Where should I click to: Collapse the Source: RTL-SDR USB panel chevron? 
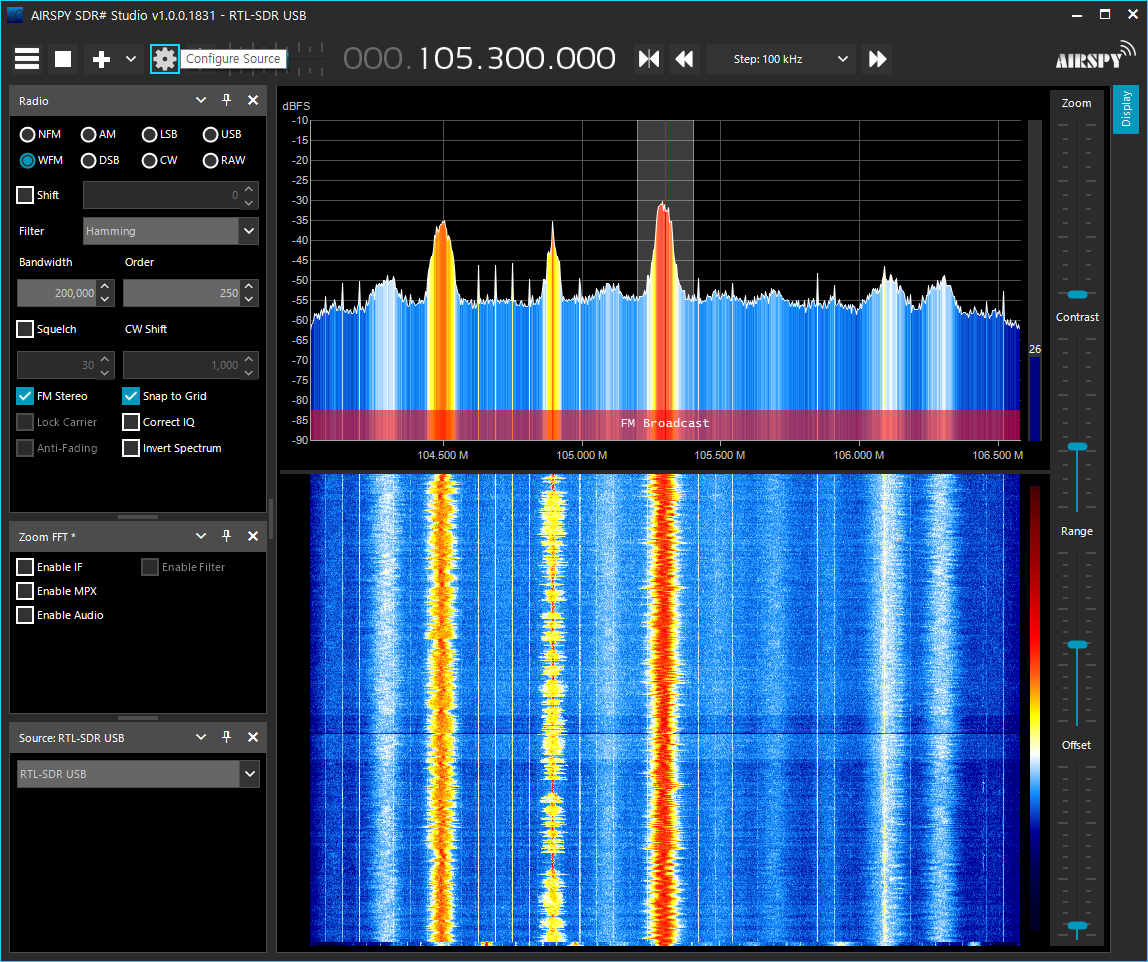tap(201, 737)
